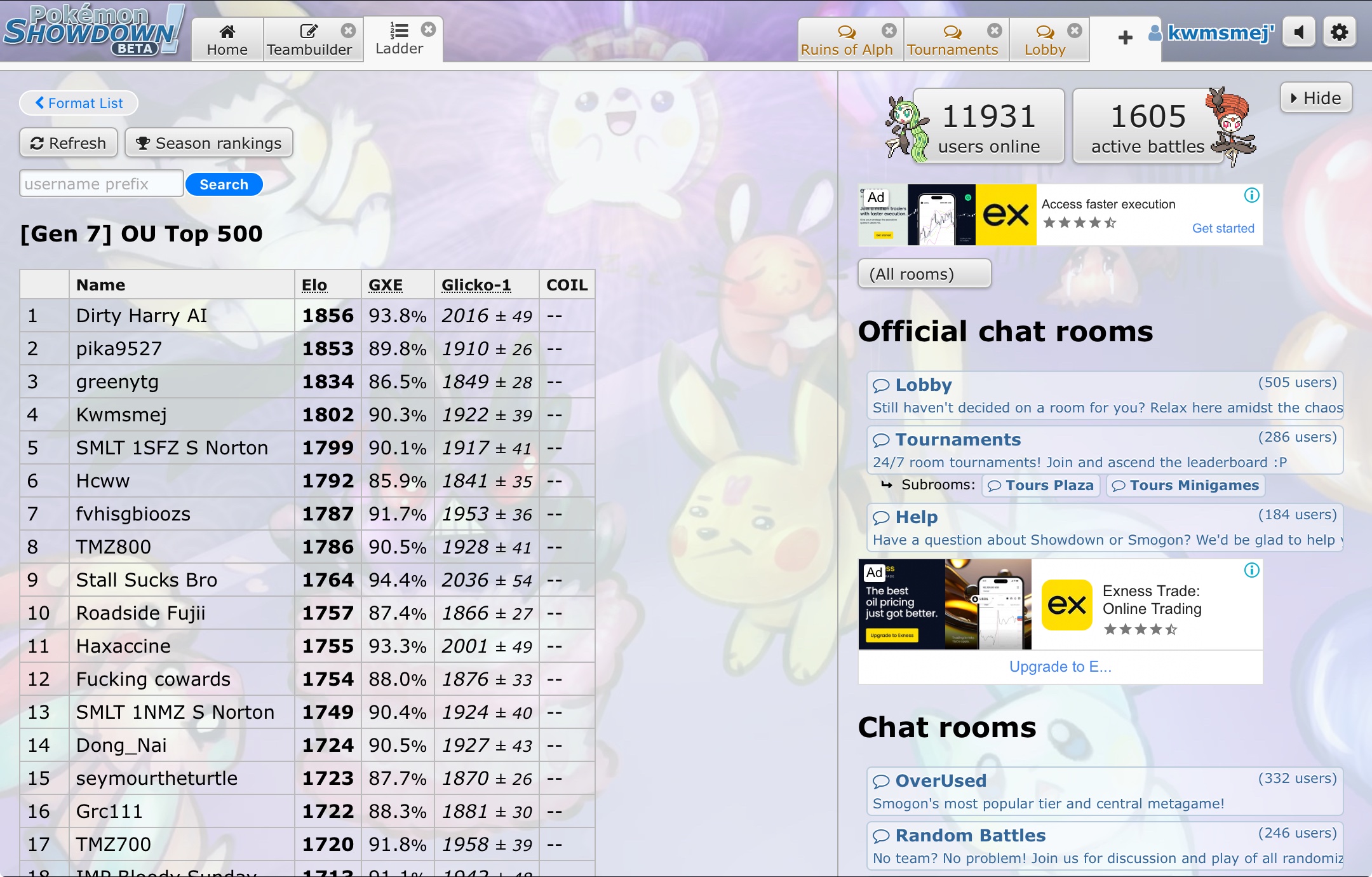This screenshot has height=877, width=1372.
Task: Open the Tours Minigames subroom
Action: click(1186, 486)
